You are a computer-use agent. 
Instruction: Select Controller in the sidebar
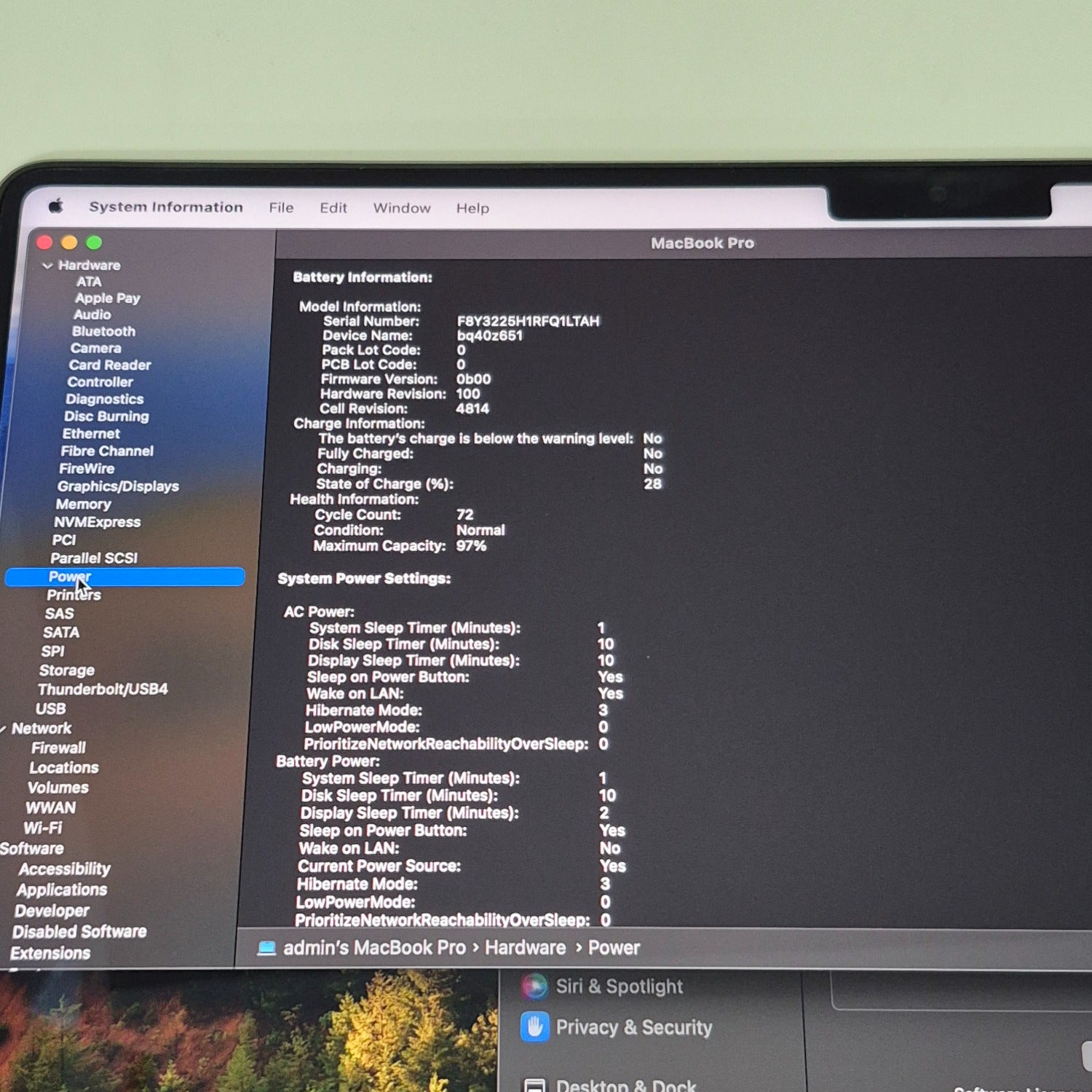(100, 382)
